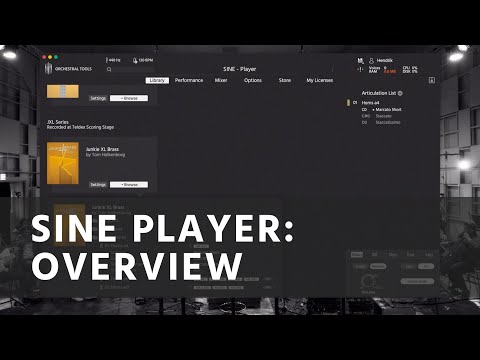Image resolution: width=480 pixels, height=360 pixels.
Task: Go to the Store tab
Action: (285, 80)
